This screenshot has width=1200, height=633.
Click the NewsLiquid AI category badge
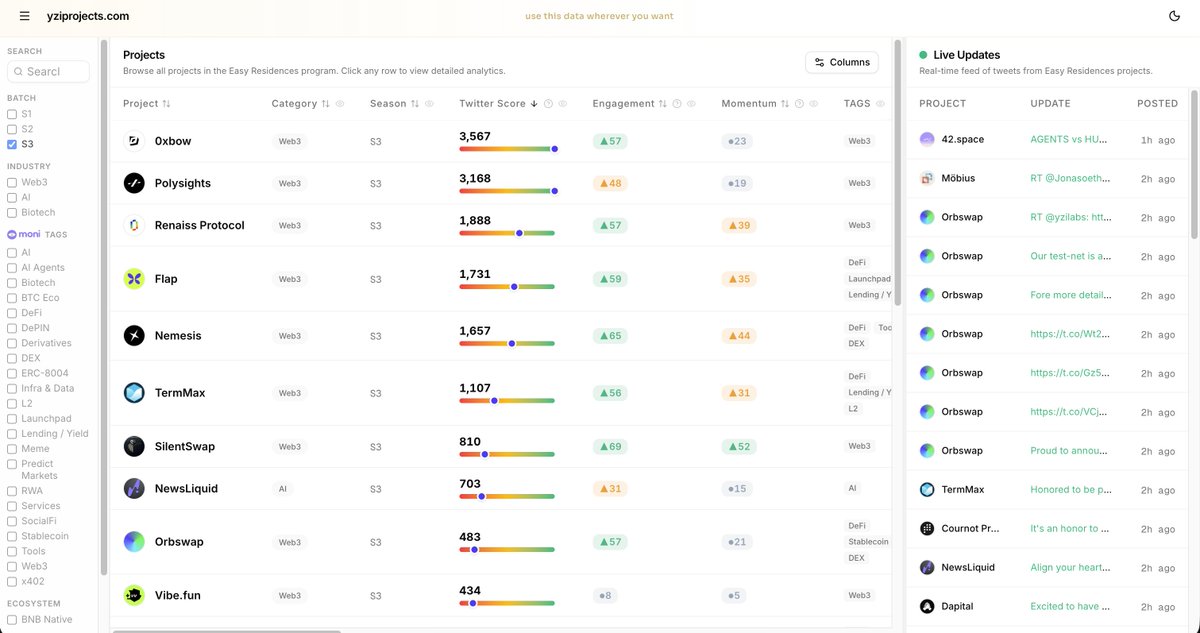pyautogui.click(x=283, y=489)
